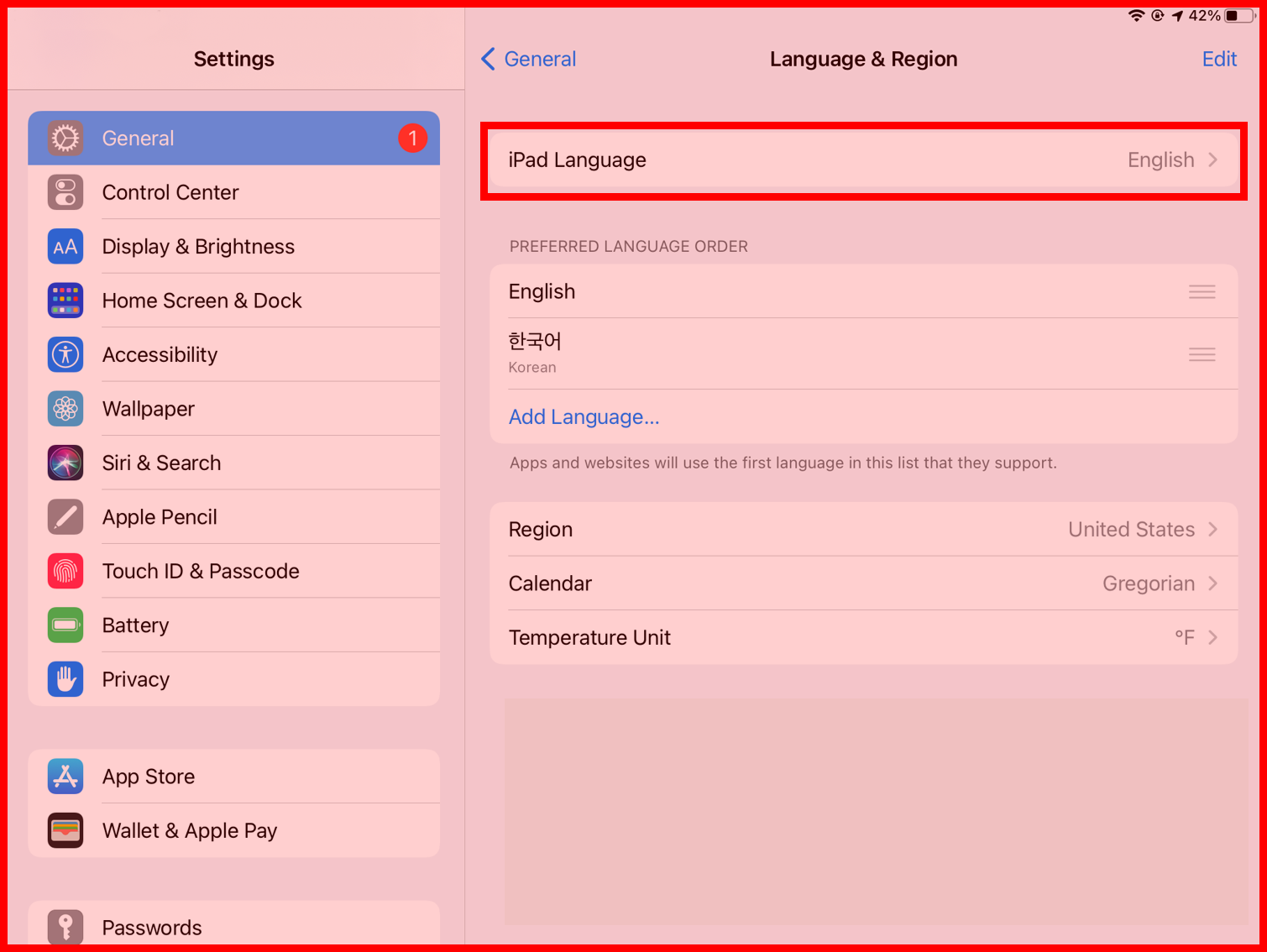The image size is (1267, 952).
Task: Open the Region row
Action: click(863, 530)
